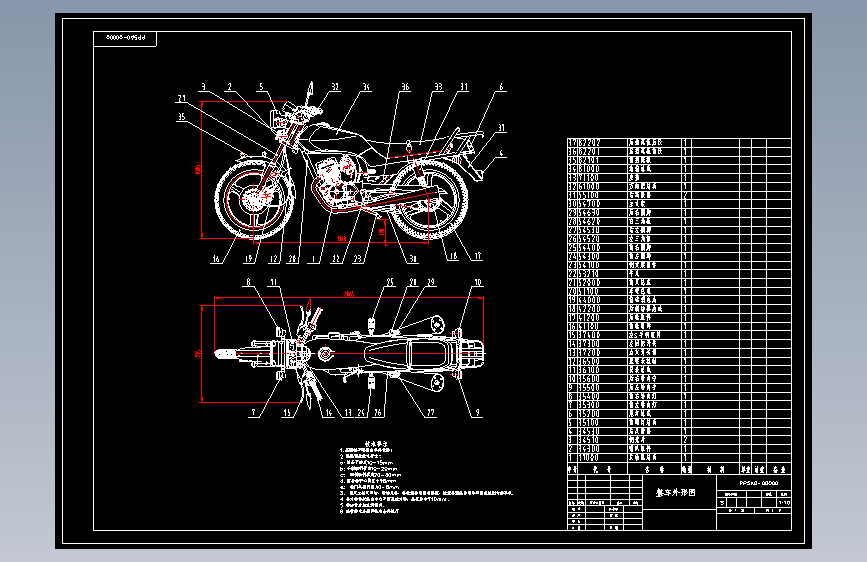Click callout 33 in the side view
Image resolution: width=867 pixels, height=562 pixels.
[x=438, y=87]
